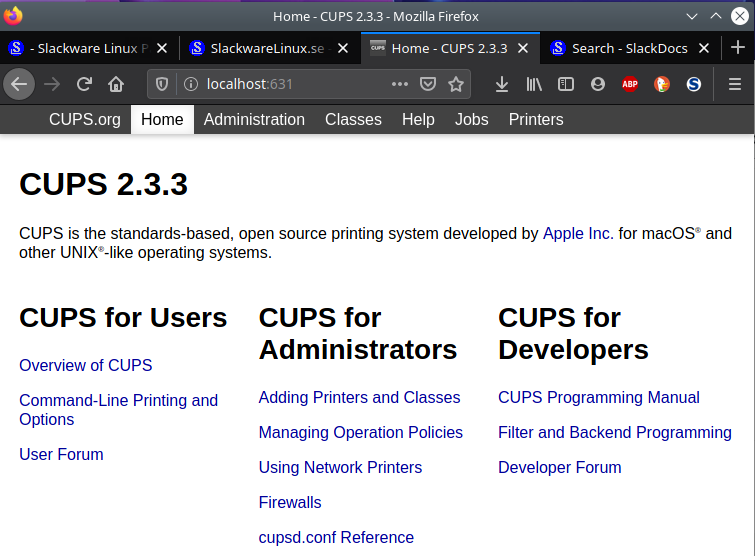Image resolution: width=755 pixels, height=556 pixels.
Task: Open the Firefox account icon
Action: pyautogui.click(x=598, y=84)
